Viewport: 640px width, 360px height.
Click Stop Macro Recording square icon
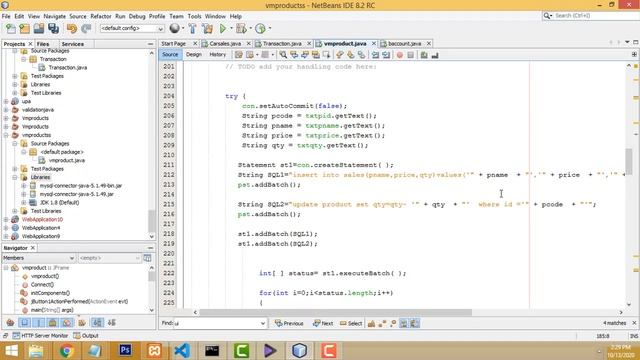(411, 55)
